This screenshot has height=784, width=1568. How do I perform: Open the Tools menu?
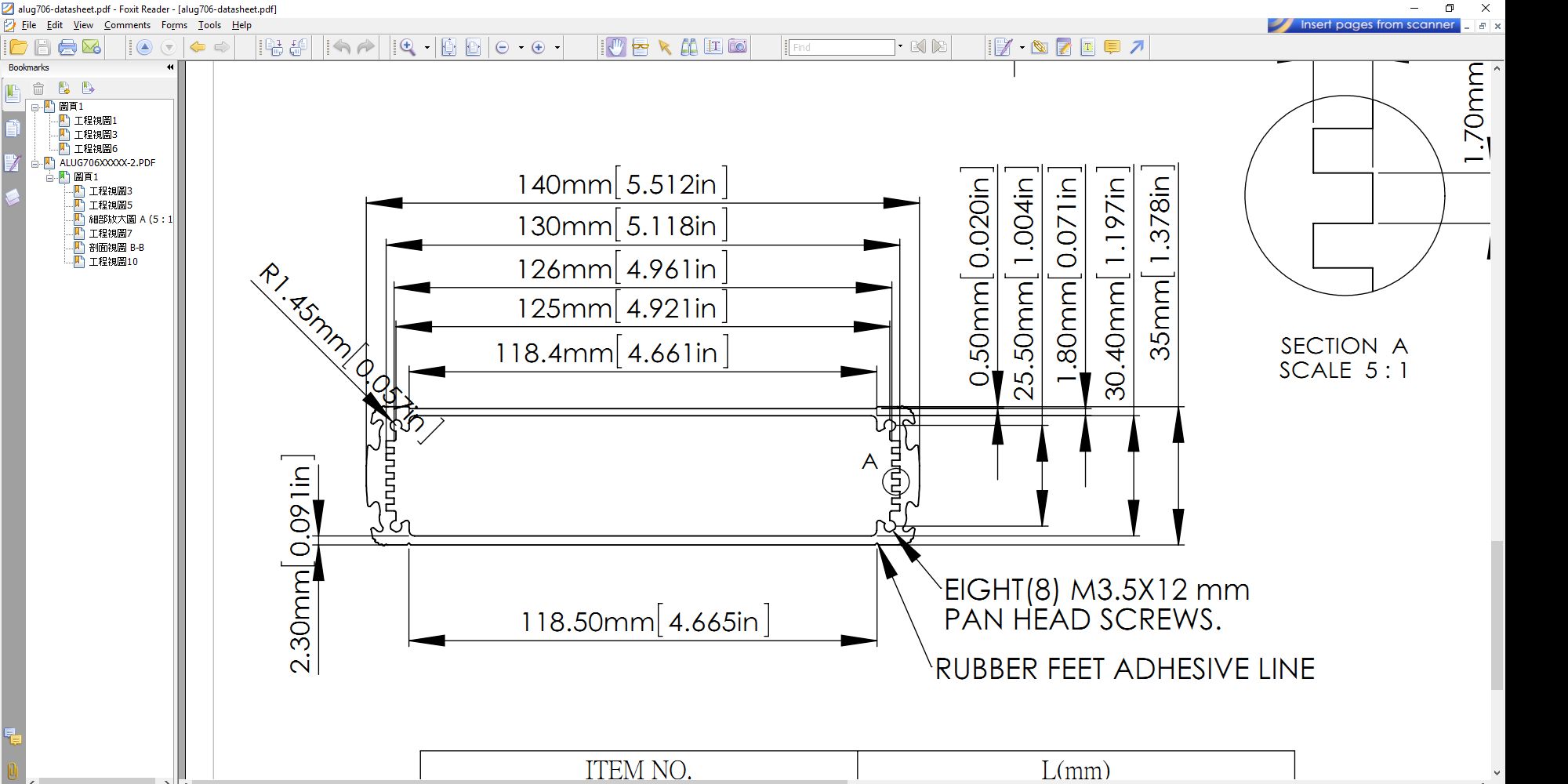coord(209,25)
